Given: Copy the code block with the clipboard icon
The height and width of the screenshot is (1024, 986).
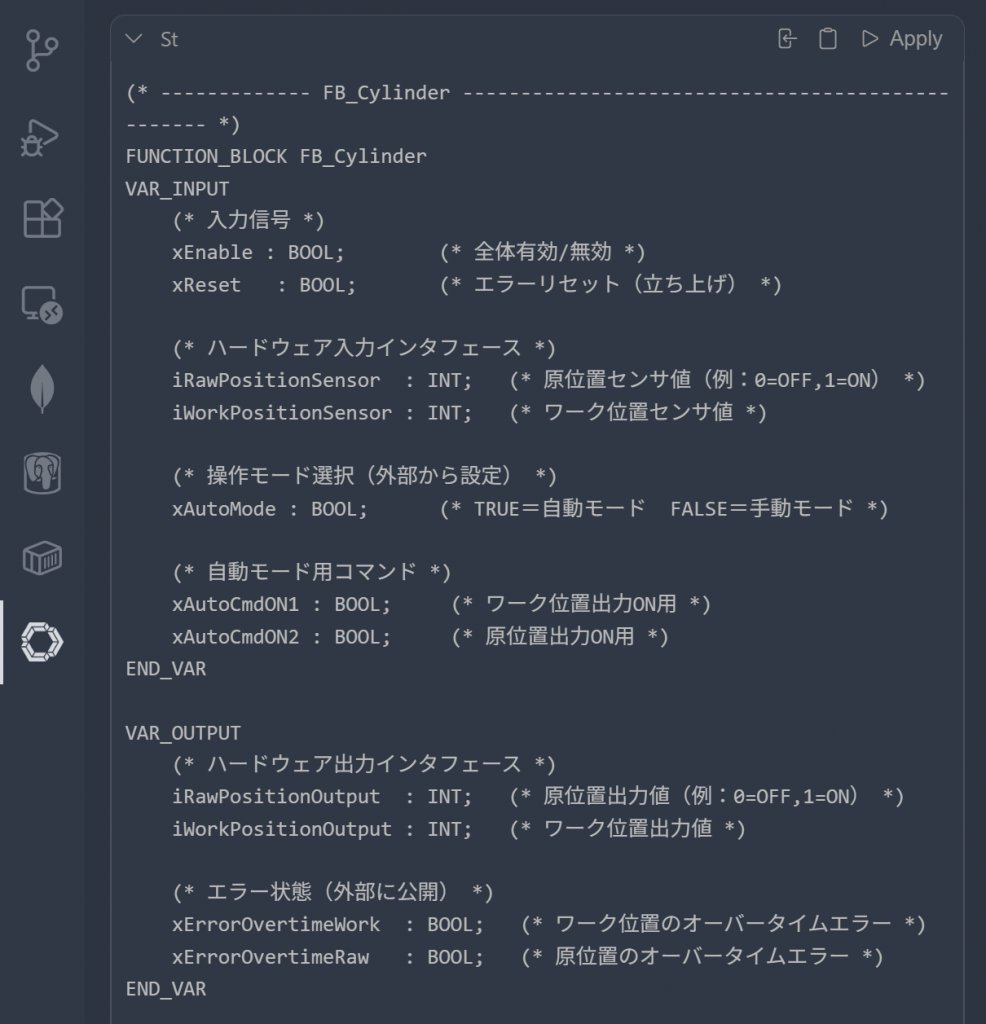Looking at the screenshot, I should (x=827, y=39).
